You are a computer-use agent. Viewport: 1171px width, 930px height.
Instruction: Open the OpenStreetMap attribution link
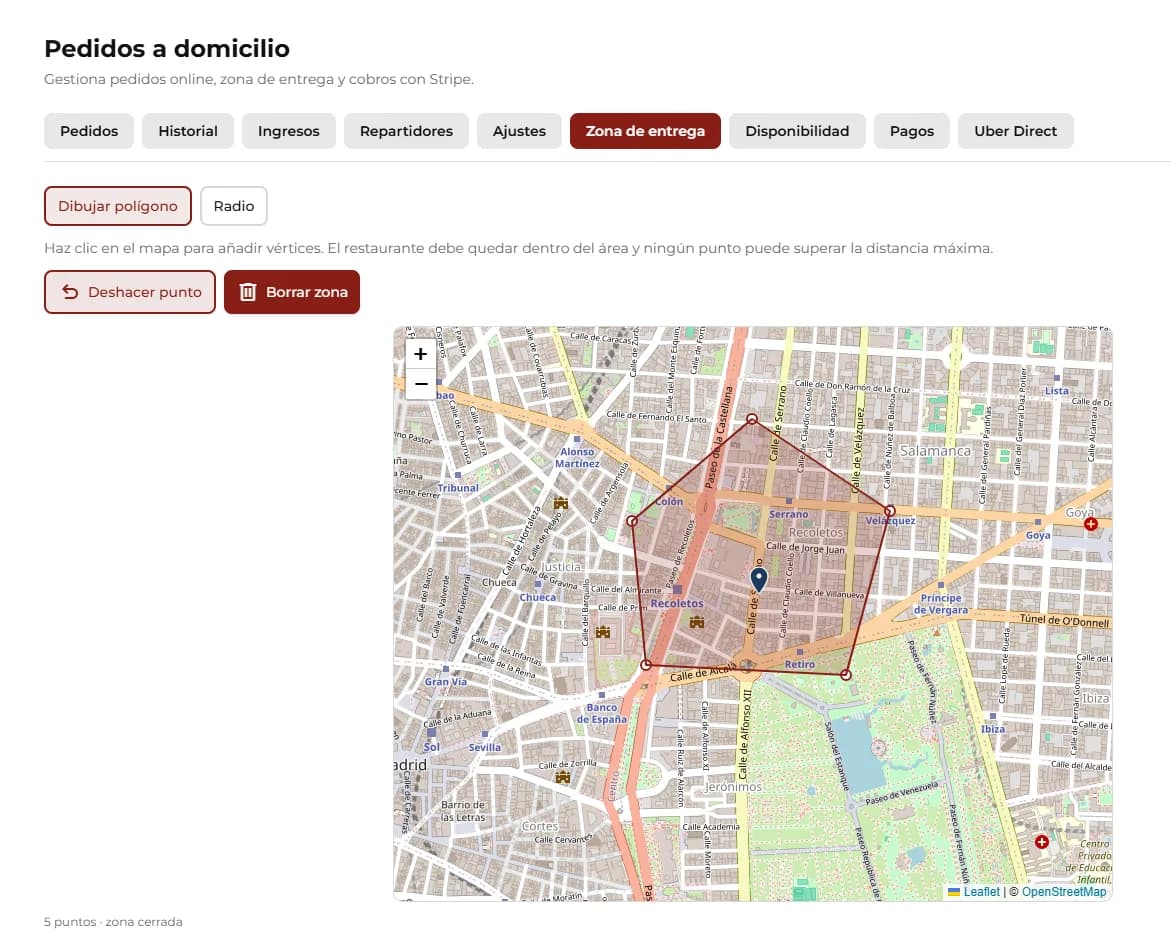tap(1064, 891)
